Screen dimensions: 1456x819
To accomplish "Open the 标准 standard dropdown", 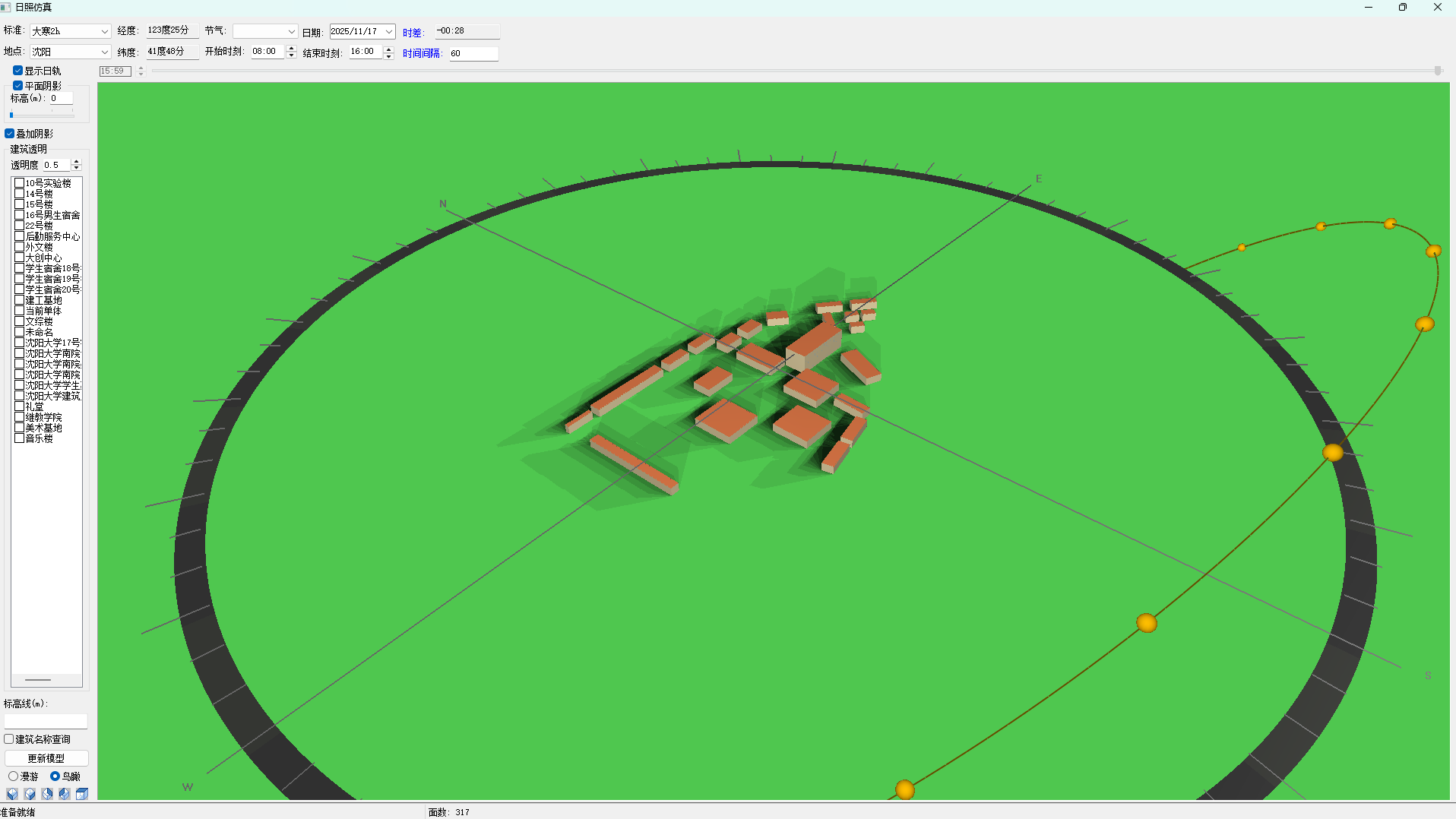I will click(x=104, y=31).
